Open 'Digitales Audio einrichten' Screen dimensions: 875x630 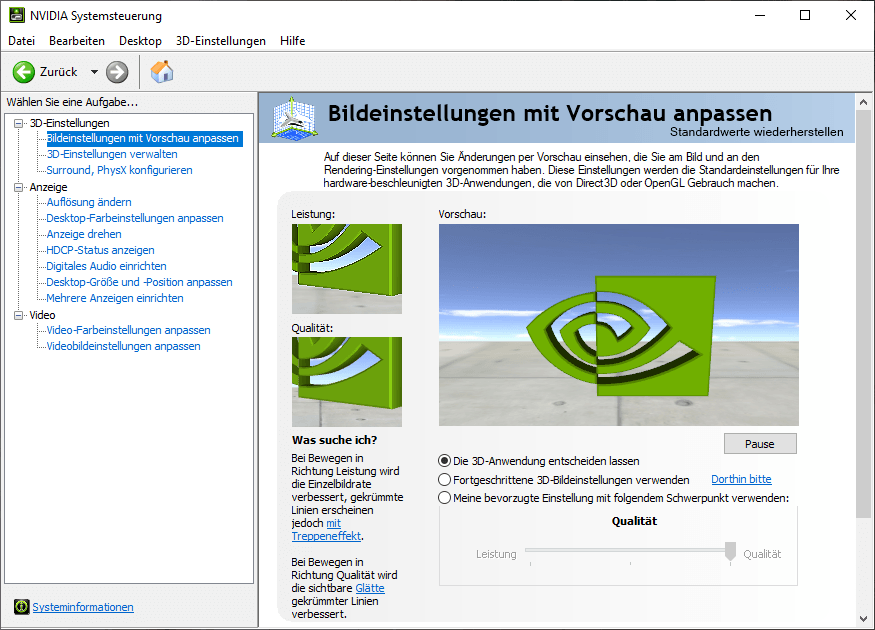tap(106, 266)
